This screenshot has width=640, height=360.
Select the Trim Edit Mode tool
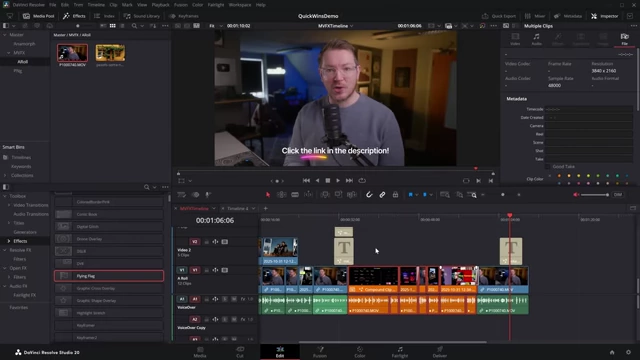coord(282,195)
